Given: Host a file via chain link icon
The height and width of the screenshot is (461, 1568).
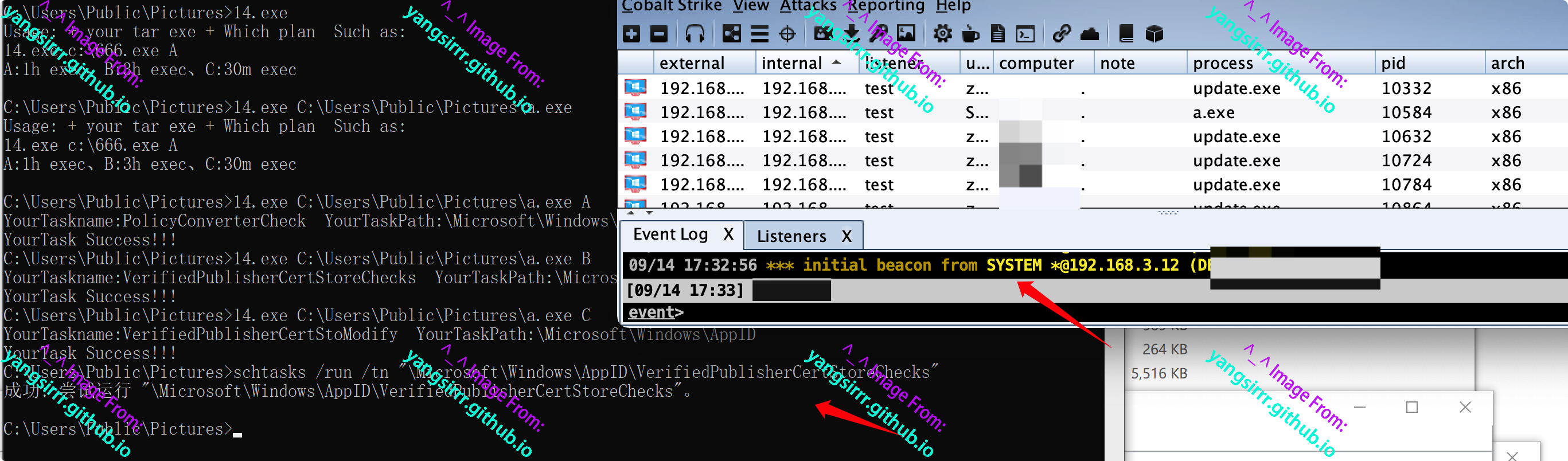Looking at the screenshot, I should tap(1062, 33).
